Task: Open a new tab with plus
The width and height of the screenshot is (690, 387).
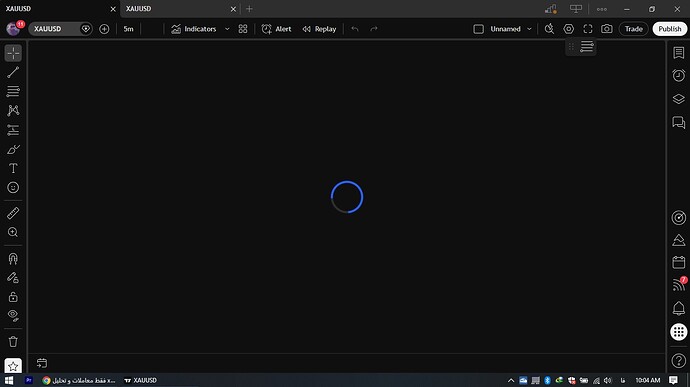Action: [x=250, y=9]
